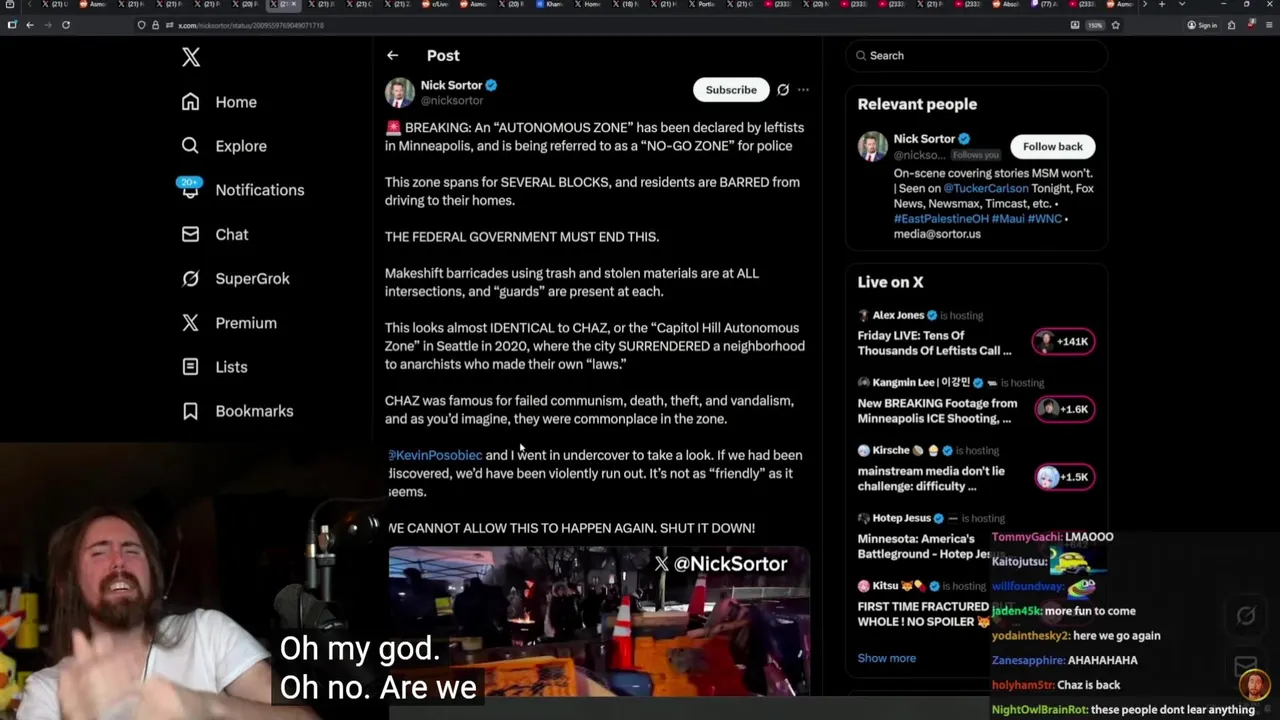This screenshot has height=720, width=1280.
Task: Click the 150% zoom level indicator
Action: click(x=1095, y=25)
